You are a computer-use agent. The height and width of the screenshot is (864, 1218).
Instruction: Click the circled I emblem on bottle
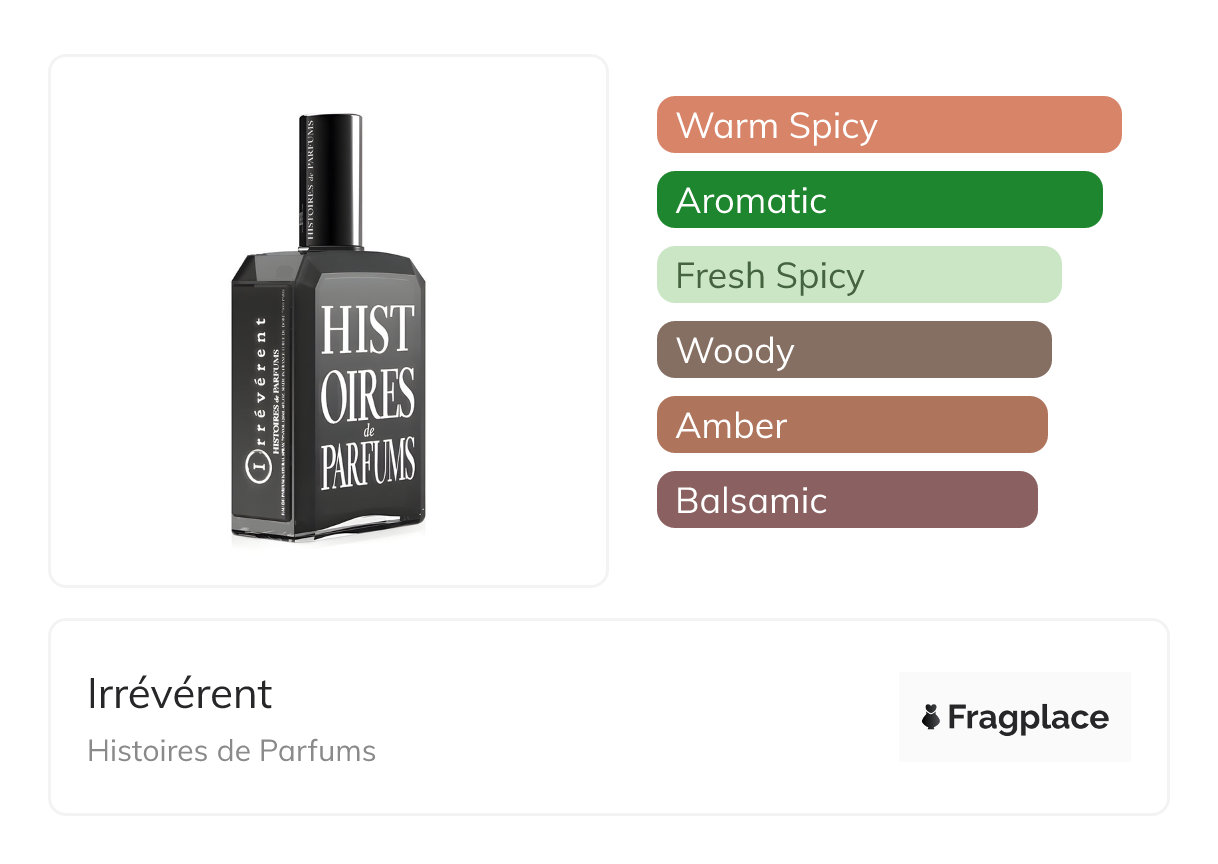coord(259,464)
